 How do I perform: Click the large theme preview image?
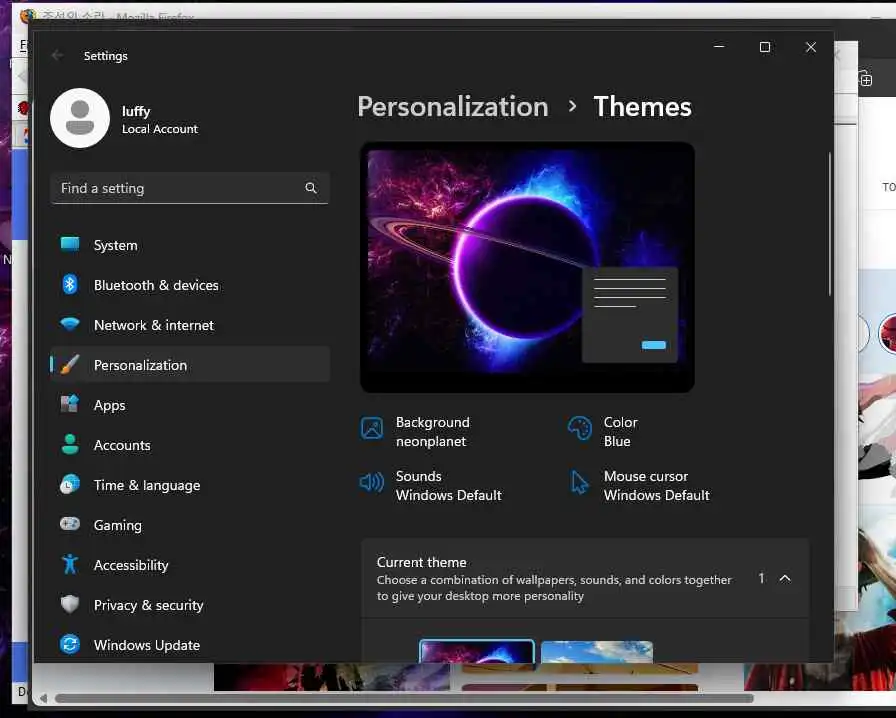527,267
